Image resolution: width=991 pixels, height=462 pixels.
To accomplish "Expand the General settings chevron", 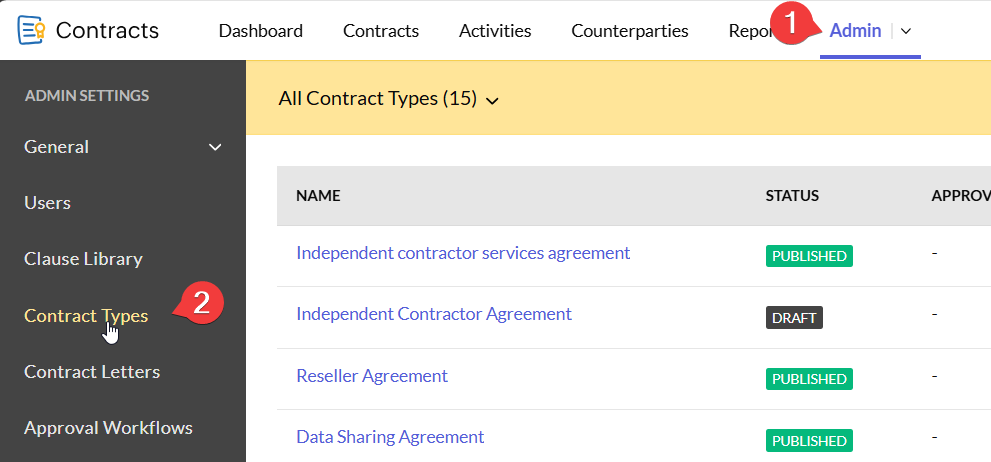I will click(x=214, y=147).
